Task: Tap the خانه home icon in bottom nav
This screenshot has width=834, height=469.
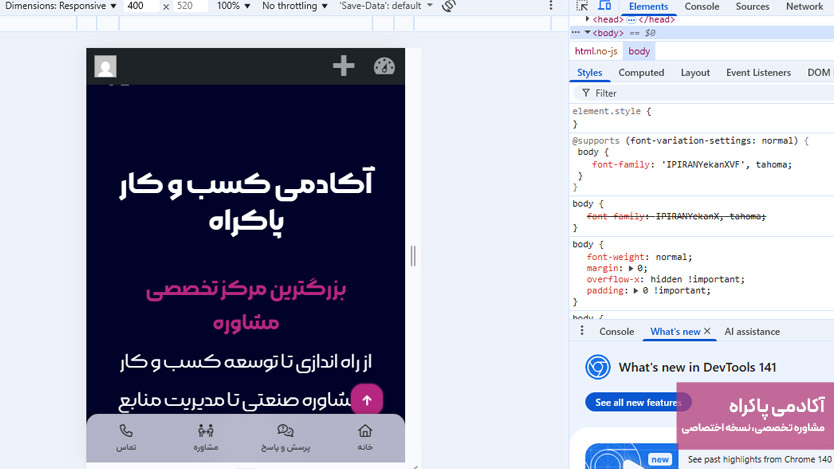Action: (365, 431)
